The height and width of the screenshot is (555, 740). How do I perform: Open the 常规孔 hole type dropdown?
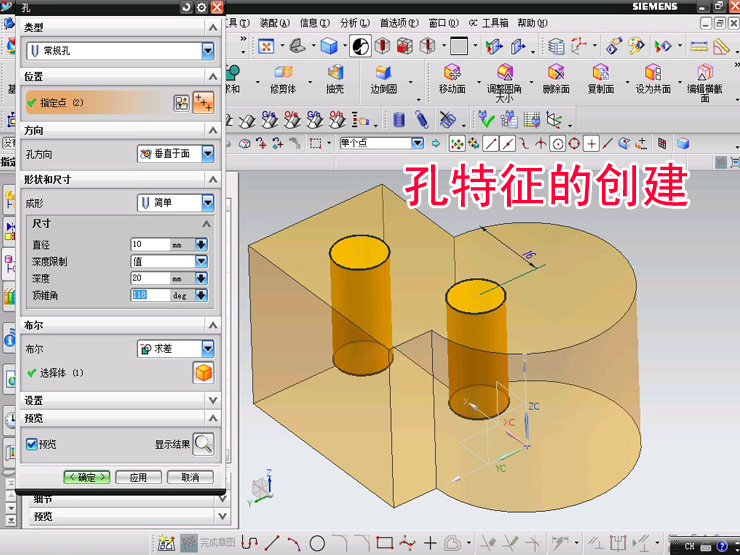tap(208, 50)
